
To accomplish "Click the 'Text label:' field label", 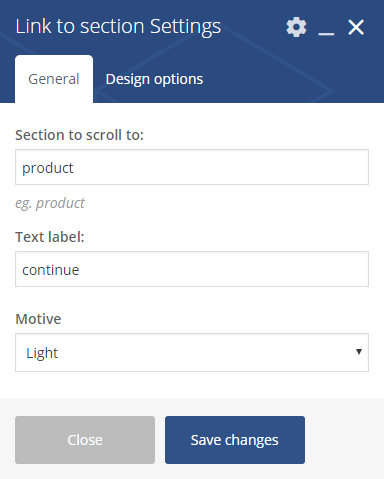I will pyautogui.click(x=50, y=237).
